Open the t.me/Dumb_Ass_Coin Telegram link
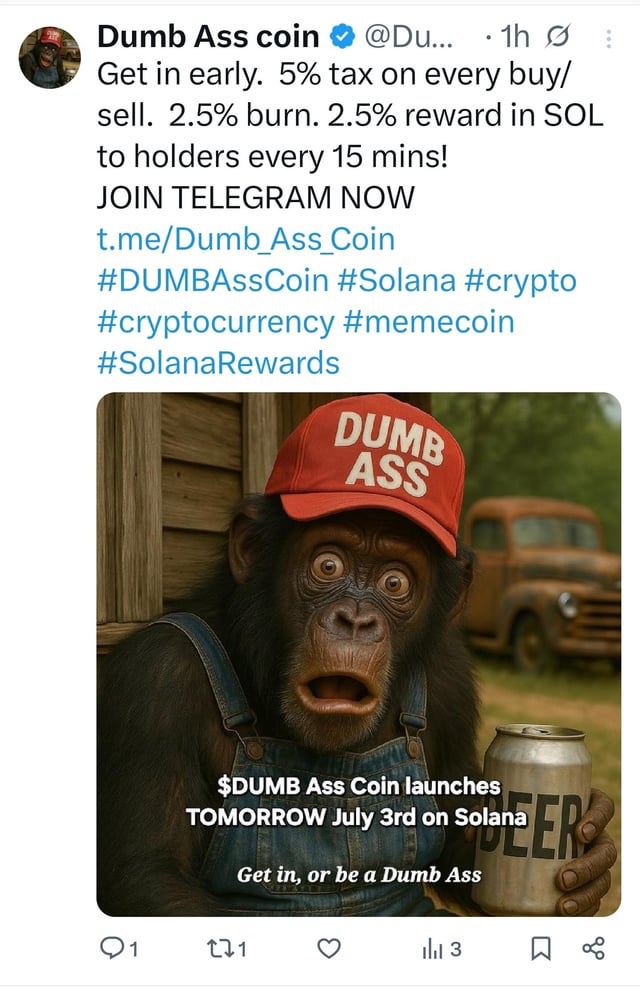Screen dimensions: 640x988 coord(245,240)
